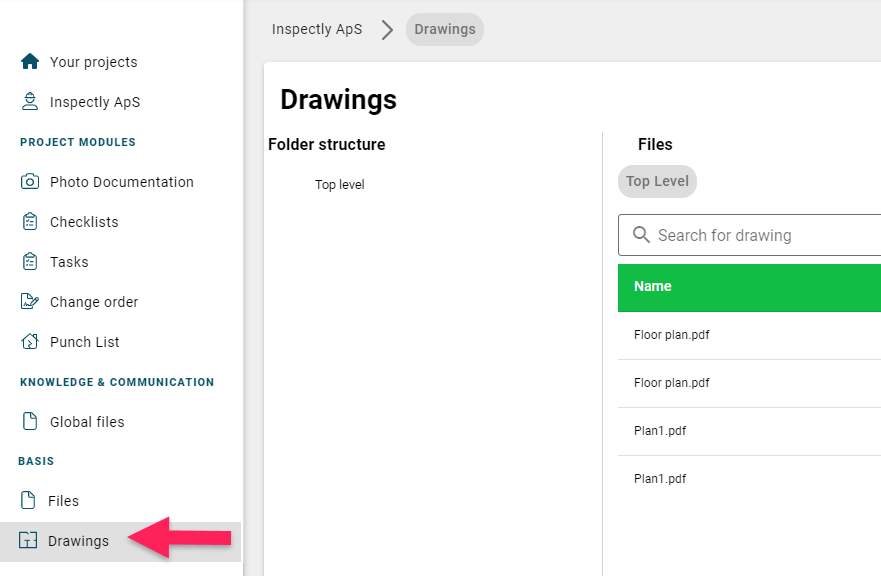
Task: Click the magnifier icon in drawing search
Action: click(641, 234)
